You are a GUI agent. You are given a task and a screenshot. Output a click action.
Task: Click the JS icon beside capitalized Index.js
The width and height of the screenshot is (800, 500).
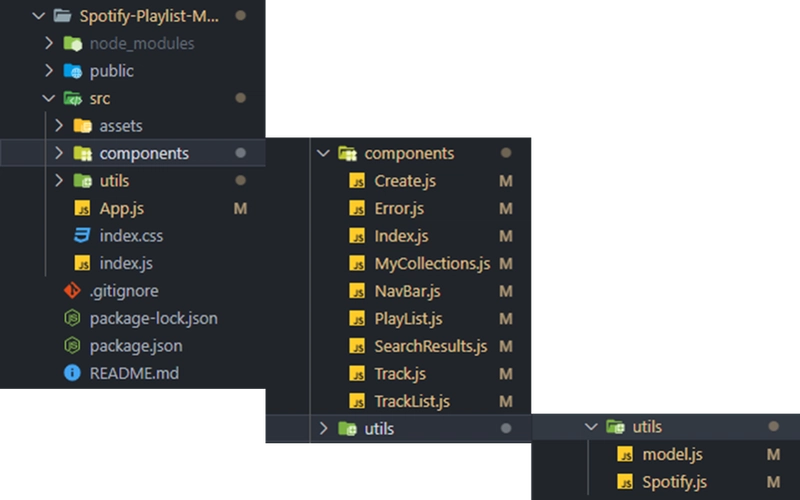pyautogui.click(x=357, y=236)
